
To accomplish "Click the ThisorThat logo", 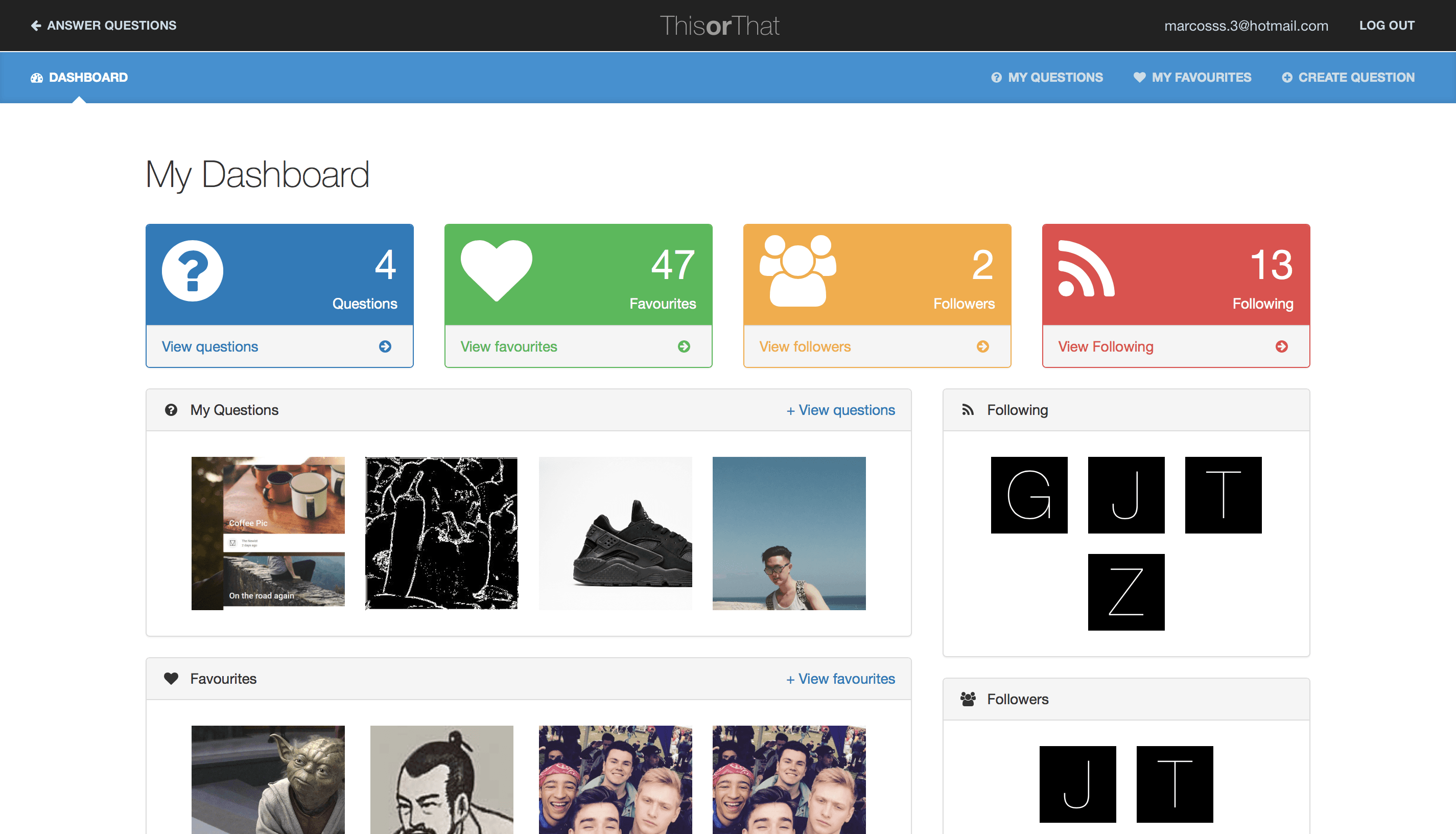I will [x=720, y=26].
